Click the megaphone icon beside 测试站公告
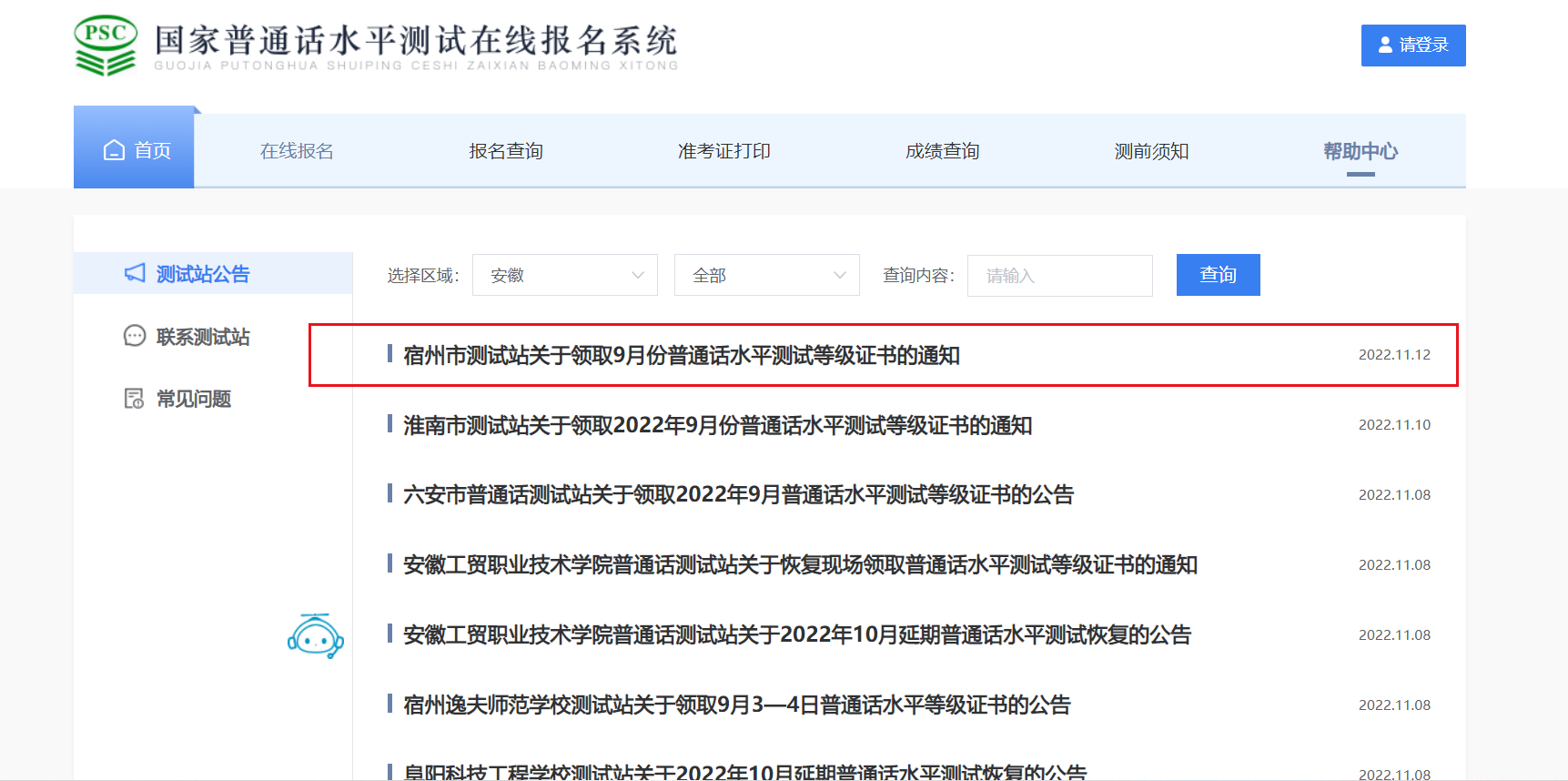 (x=135, y=273)
